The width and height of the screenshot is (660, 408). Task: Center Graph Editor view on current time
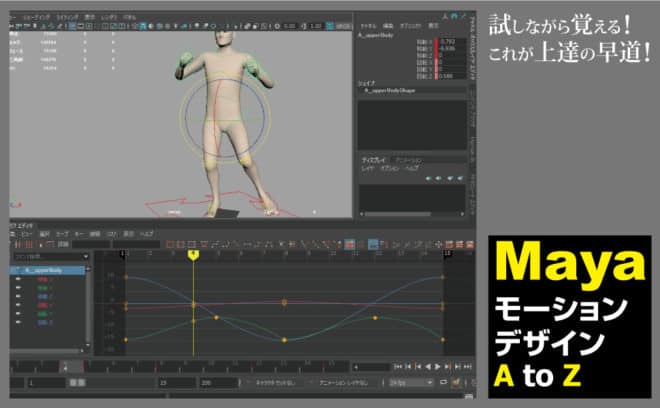(192, 244)
